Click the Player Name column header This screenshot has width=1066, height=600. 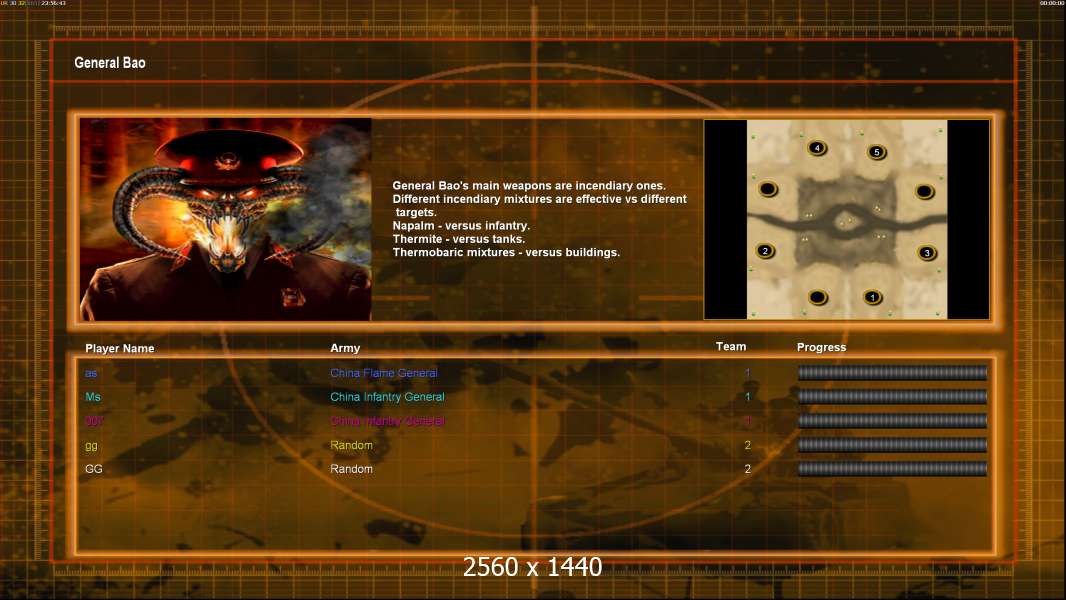[120, 348]
